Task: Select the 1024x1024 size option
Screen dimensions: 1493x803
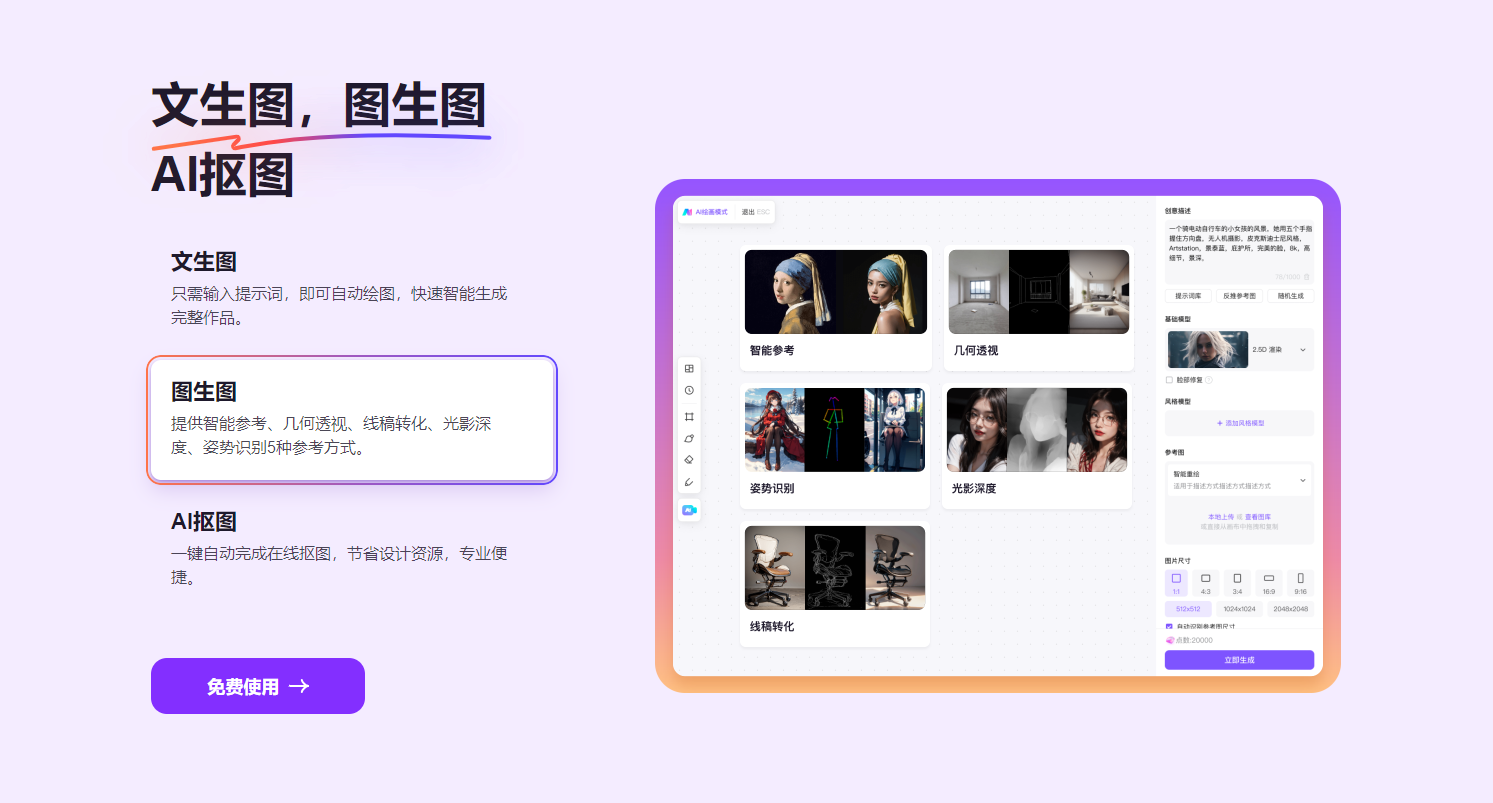Action: tap(1237, 608)
